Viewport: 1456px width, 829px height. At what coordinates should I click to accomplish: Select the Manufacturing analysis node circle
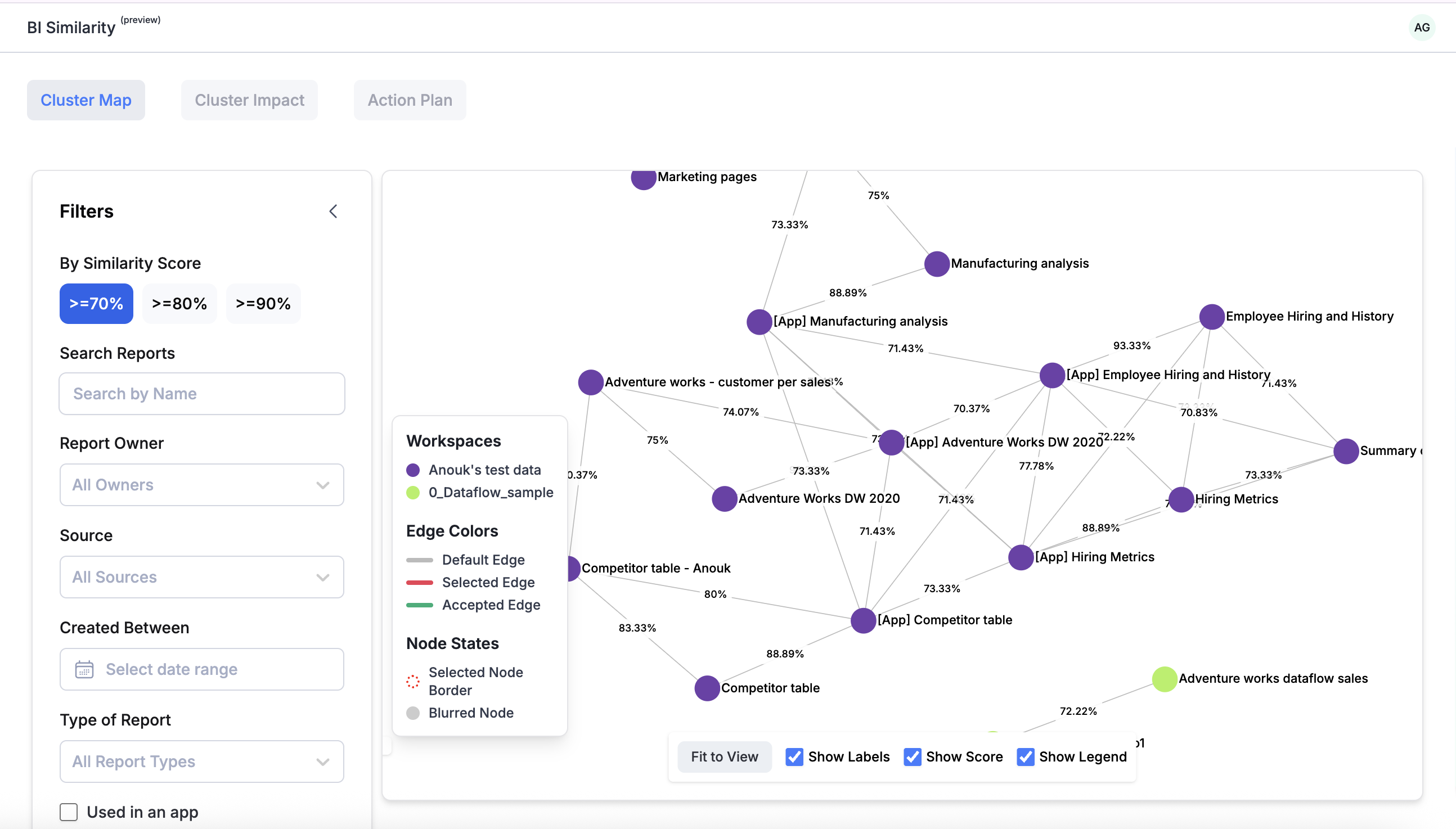(936, 264)
